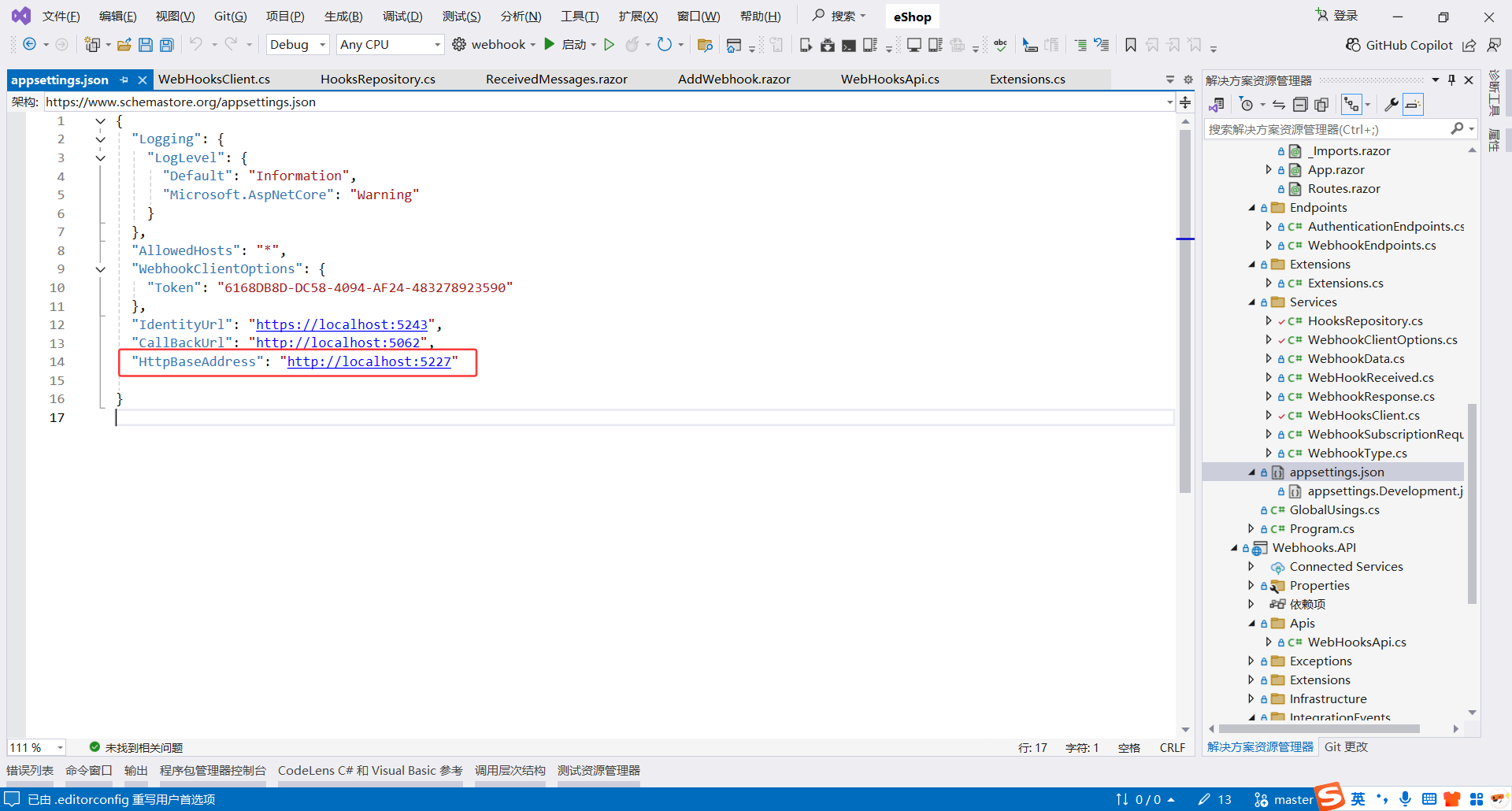The image size is (1512, 811).
Task: Click the editor split window icon
Action: point(1185,102)
